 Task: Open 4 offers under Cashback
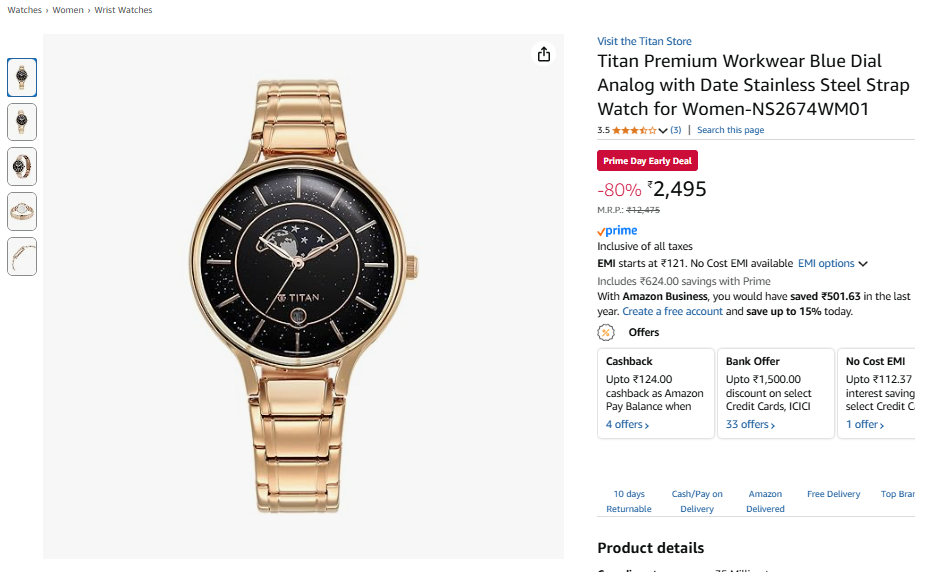click(627, 425)
